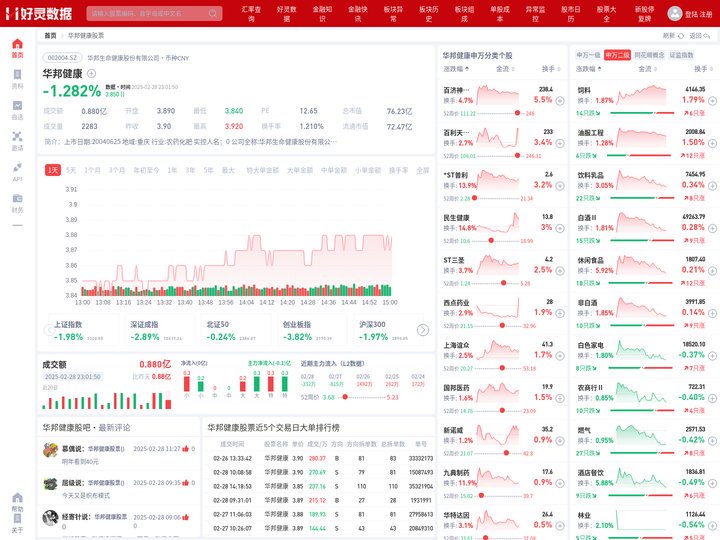The height and width of the screenshot is (540, 720).
Task: Show 特大单金额 chart series
Action: [263, 170]
